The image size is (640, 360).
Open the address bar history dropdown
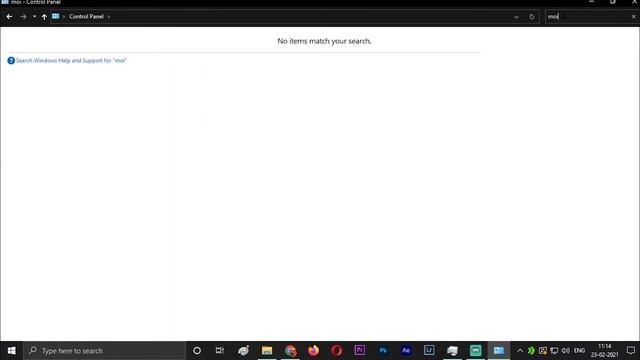[516, 17]
